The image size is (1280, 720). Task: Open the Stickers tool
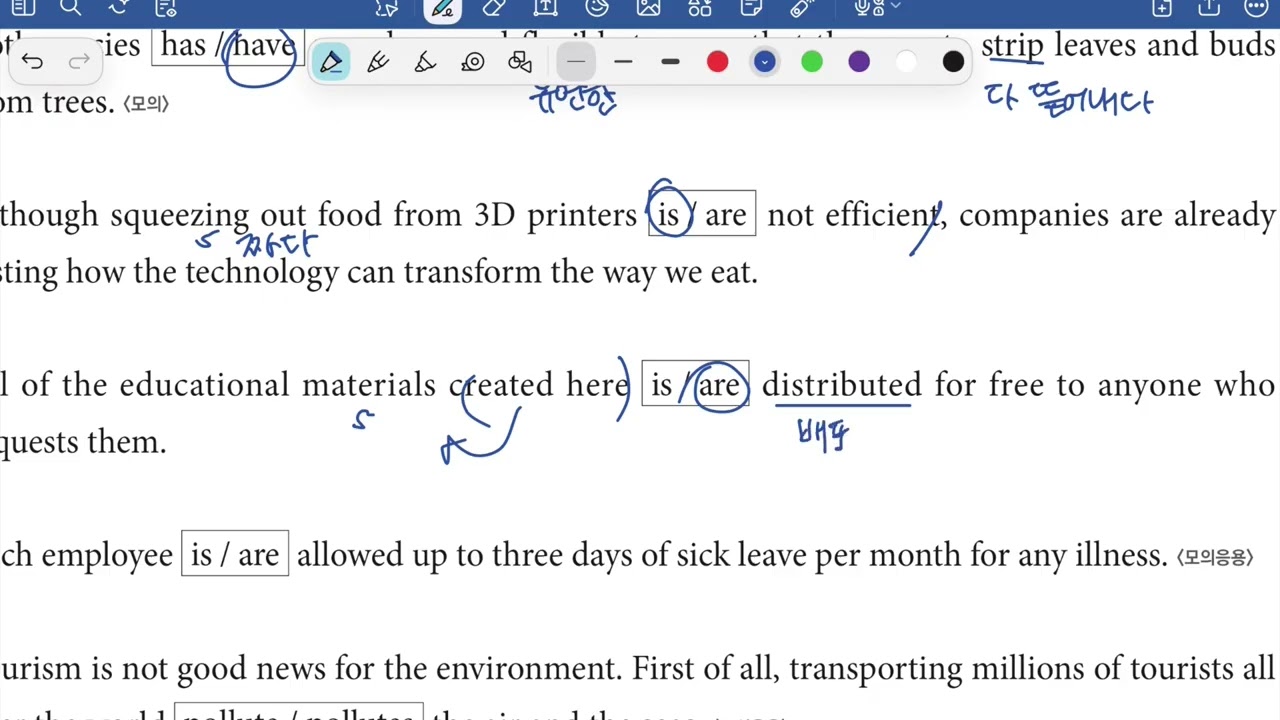(x=597, y=7)
